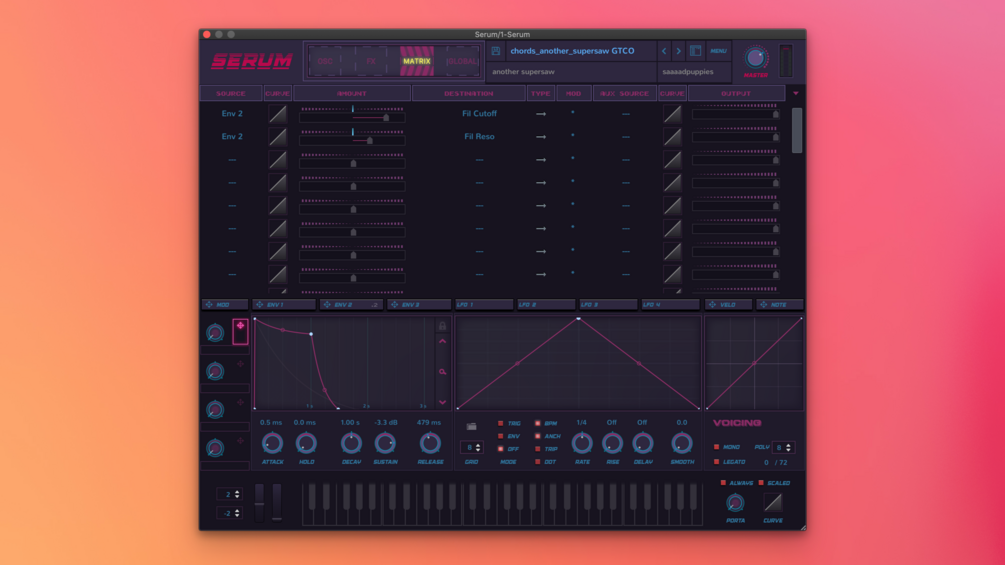
Task: Click the NOTE source drag handle icon
Action: [763, 305]
